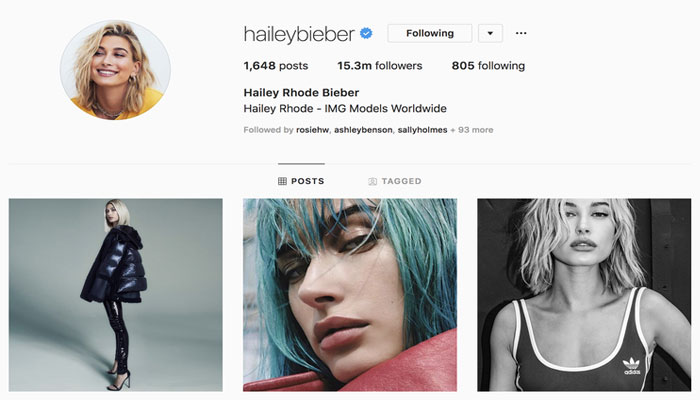Viewport: 700px width, 400px height.
Task: Click the tagged person icon
Action: [372, 181]
